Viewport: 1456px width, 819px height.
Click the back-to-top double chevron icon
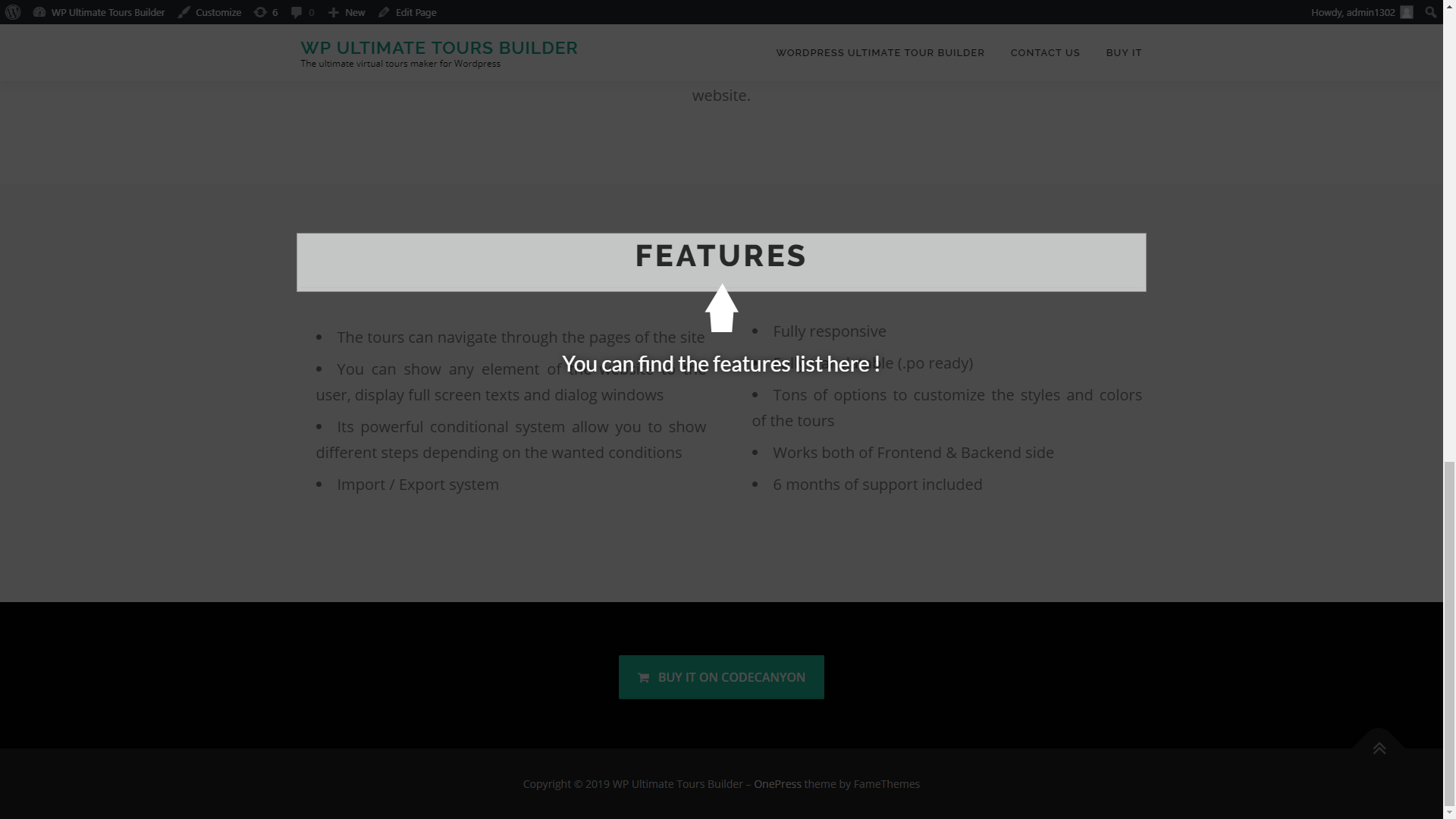[1379, 748]
